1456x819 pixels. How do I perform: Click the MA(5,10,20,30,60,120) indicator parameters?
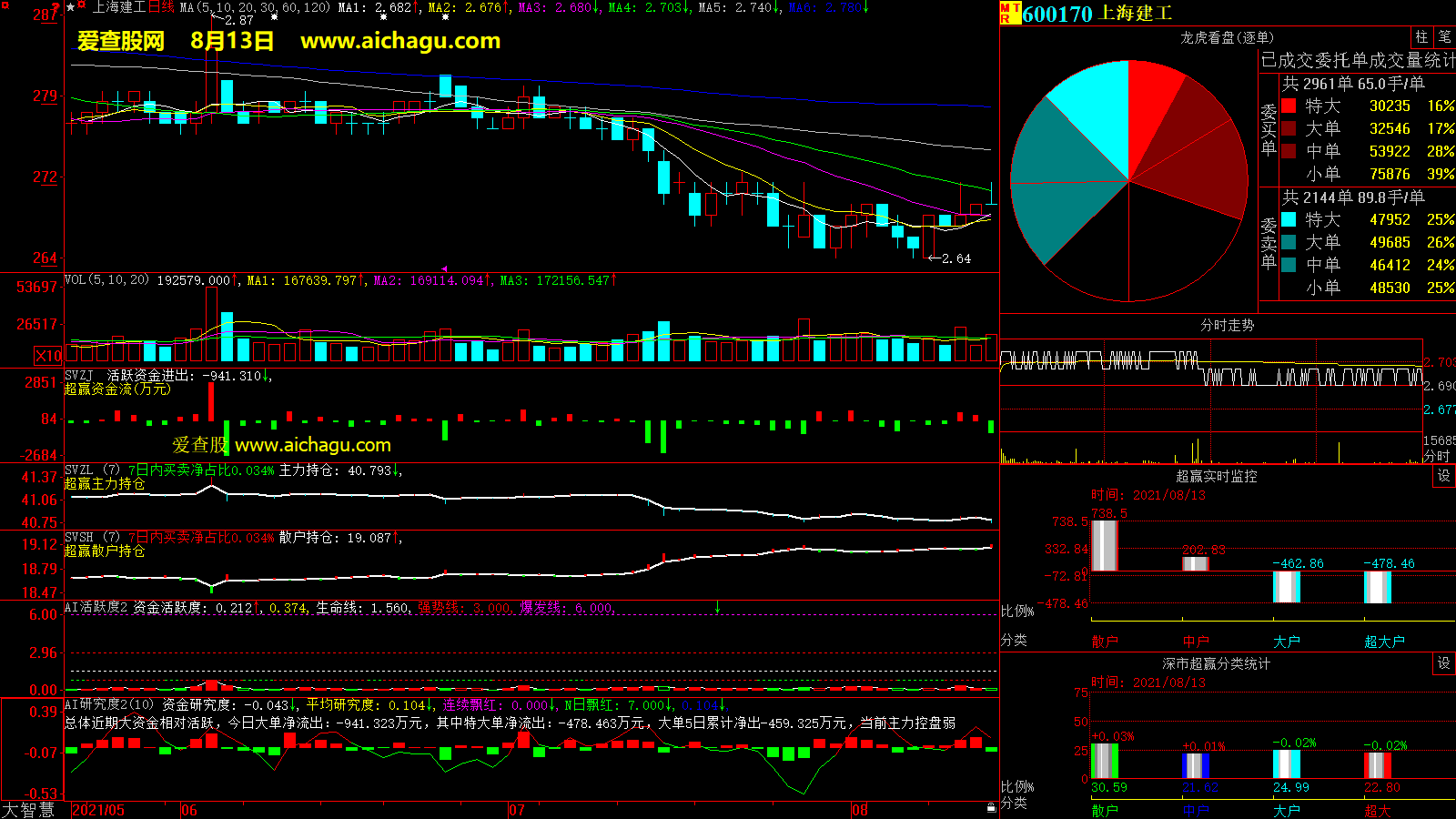[x=255, y=7]
